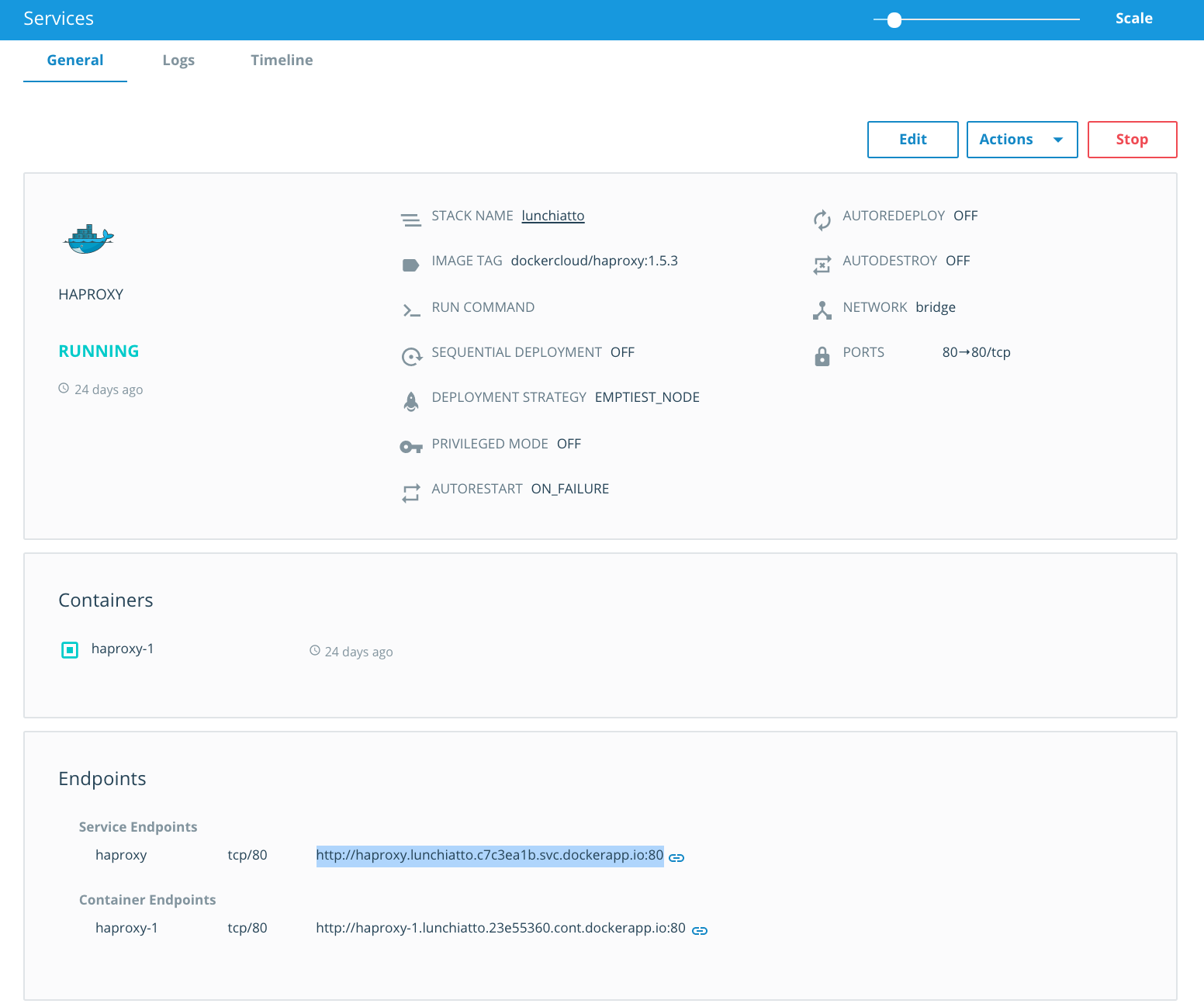Click the haproxy-1 container endpoint URL
The image size is (1204, 1007).
tap(500, 928)
